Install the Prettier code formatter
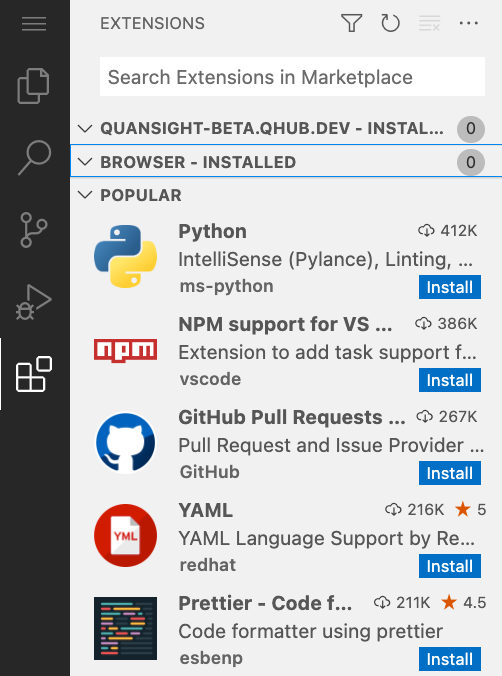 (x=450, y=659)
